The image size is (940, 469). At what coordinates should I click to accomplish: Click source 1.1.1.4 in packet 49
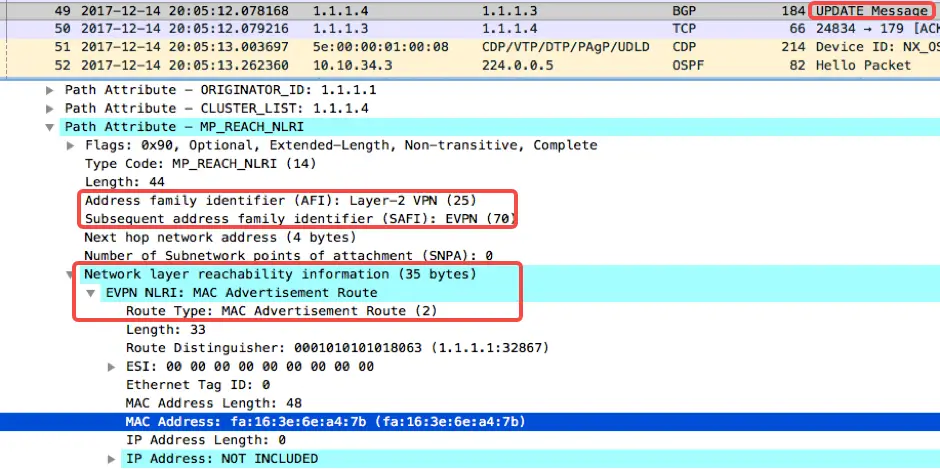[341, 11]
